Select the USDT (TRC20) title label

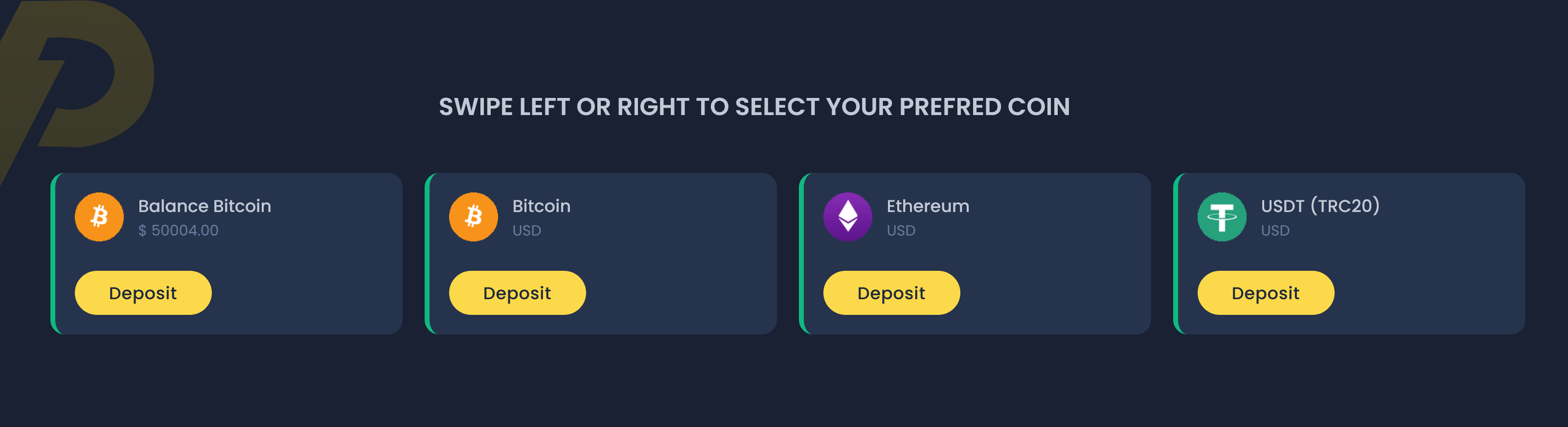point(1319,206)
